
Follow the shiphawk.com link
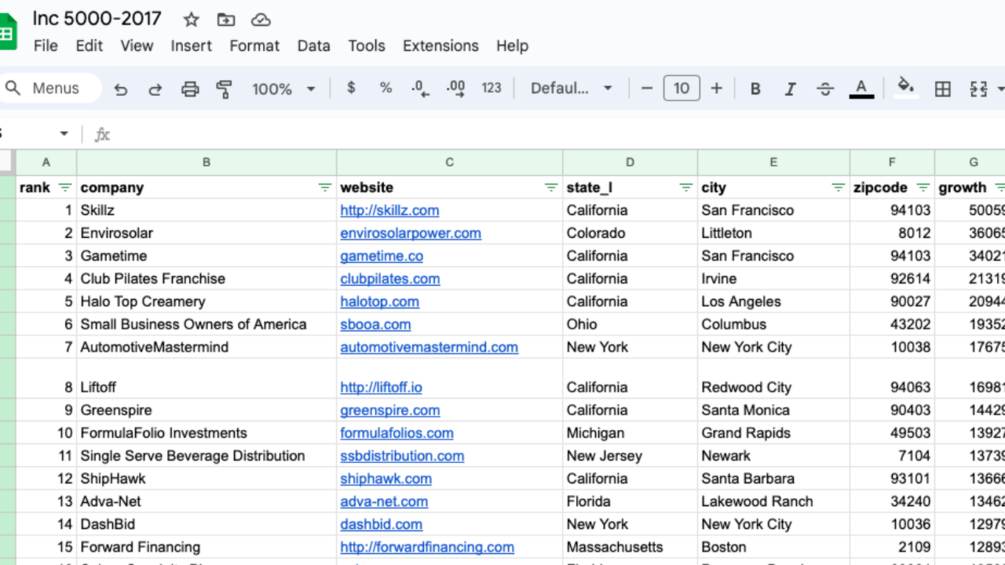pos(386,479)
